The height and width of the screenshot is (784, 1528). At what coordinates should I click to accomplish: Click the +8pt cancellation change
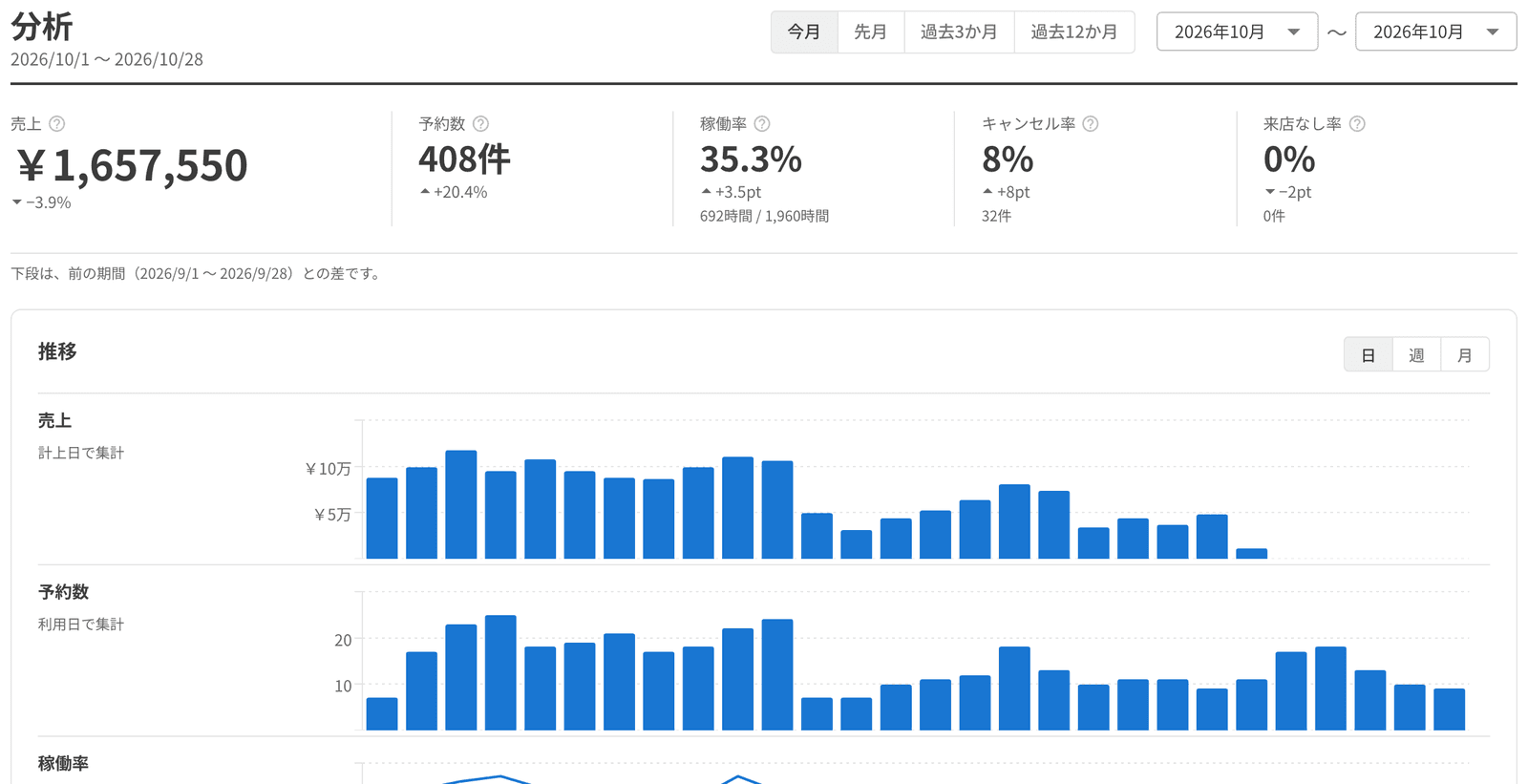pos(1006,192)
